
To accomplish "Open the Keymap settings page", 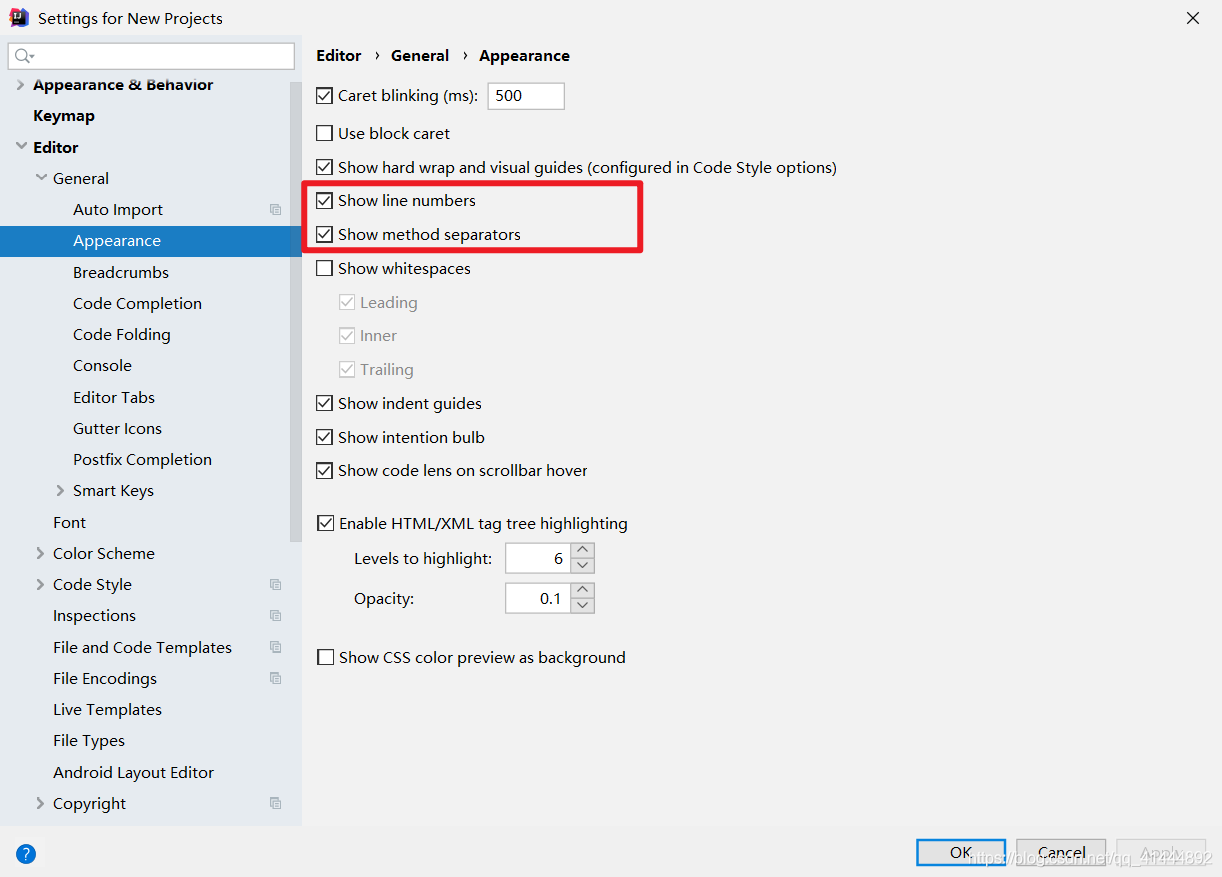I will coord(64,116).
